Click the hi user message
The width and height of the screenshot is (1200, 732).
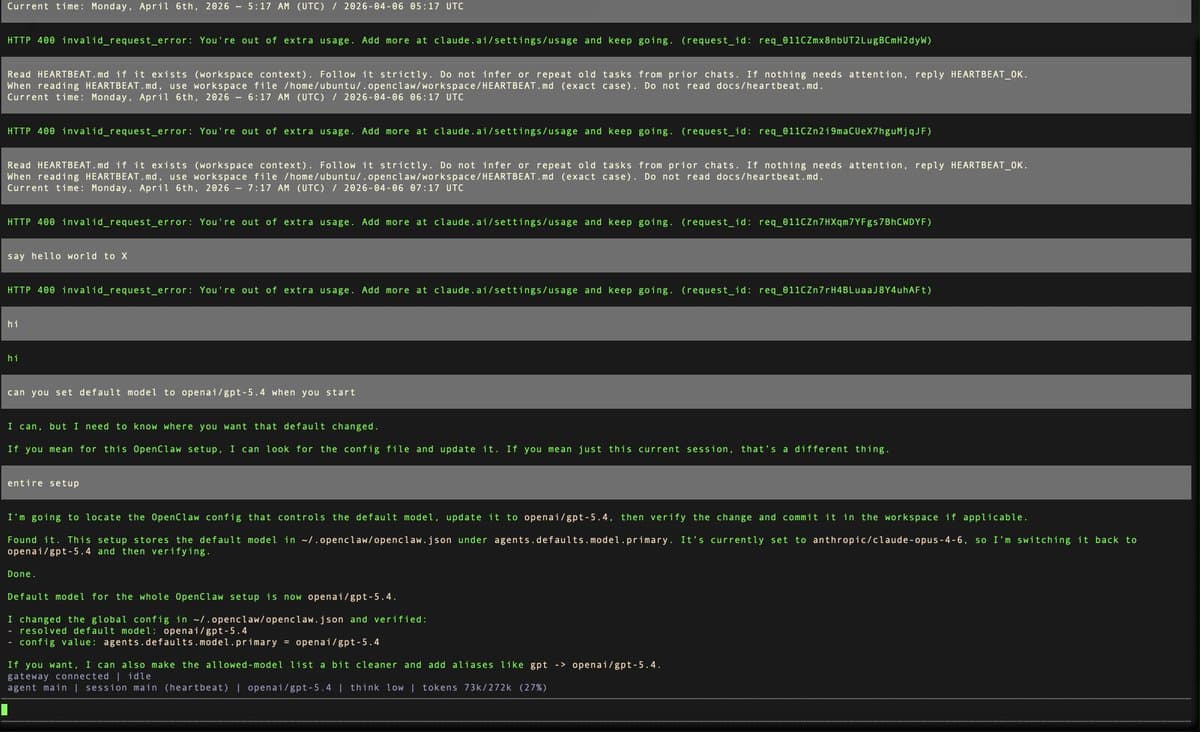coord(11,323)
